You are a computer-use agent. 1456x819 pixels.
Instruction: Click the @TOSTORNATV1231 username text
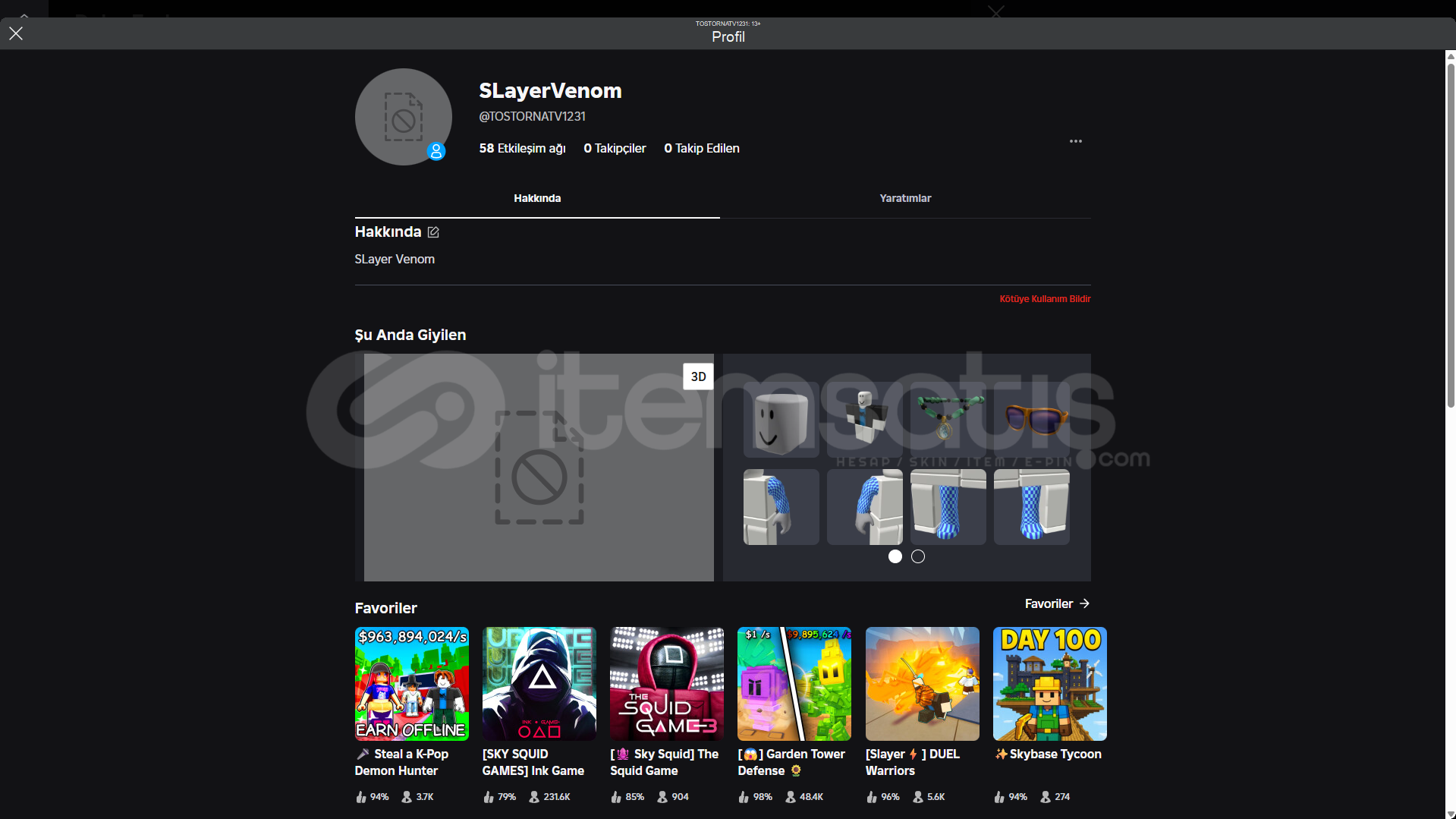[532, 116]
